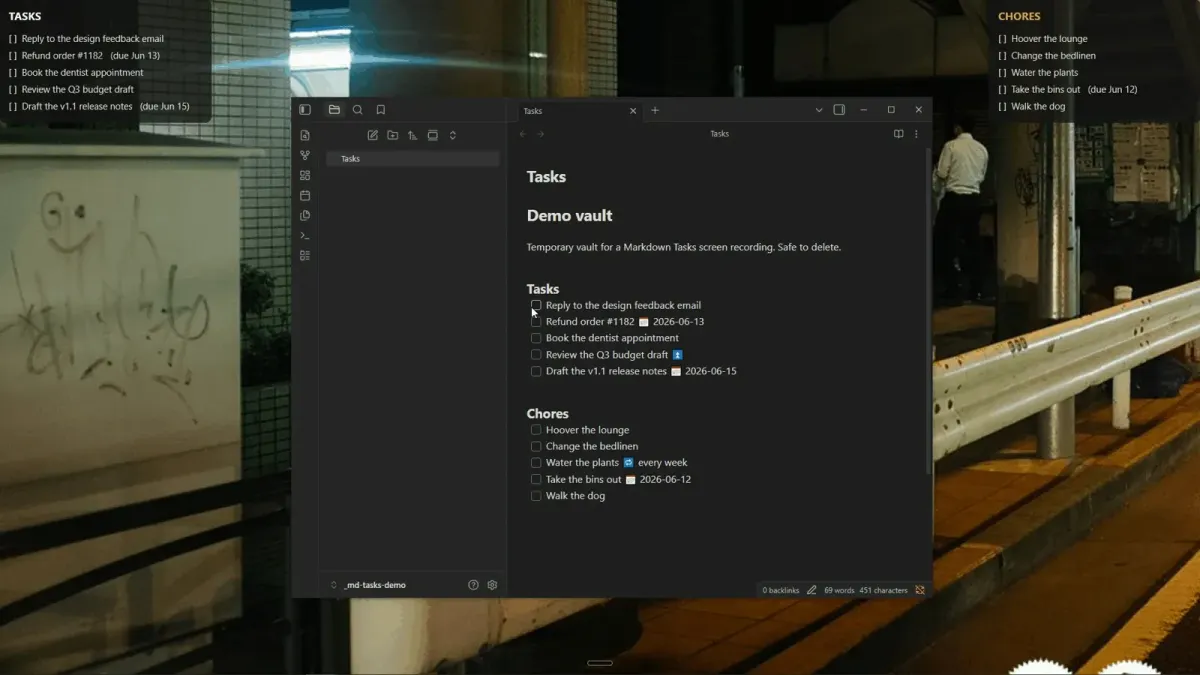Open quick switcher ribbon icon
This screenshot has width=1200, height=675.
(305, 135)
